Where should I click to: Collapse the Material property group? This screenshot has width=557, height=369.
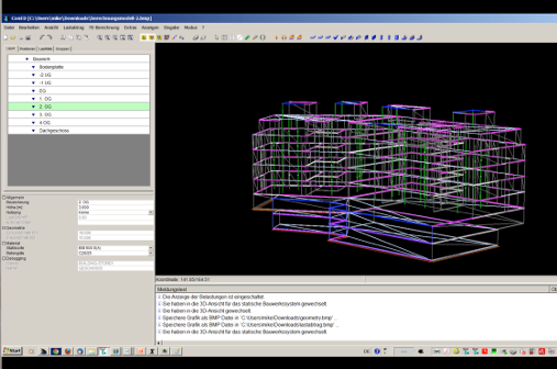point(4,243)
